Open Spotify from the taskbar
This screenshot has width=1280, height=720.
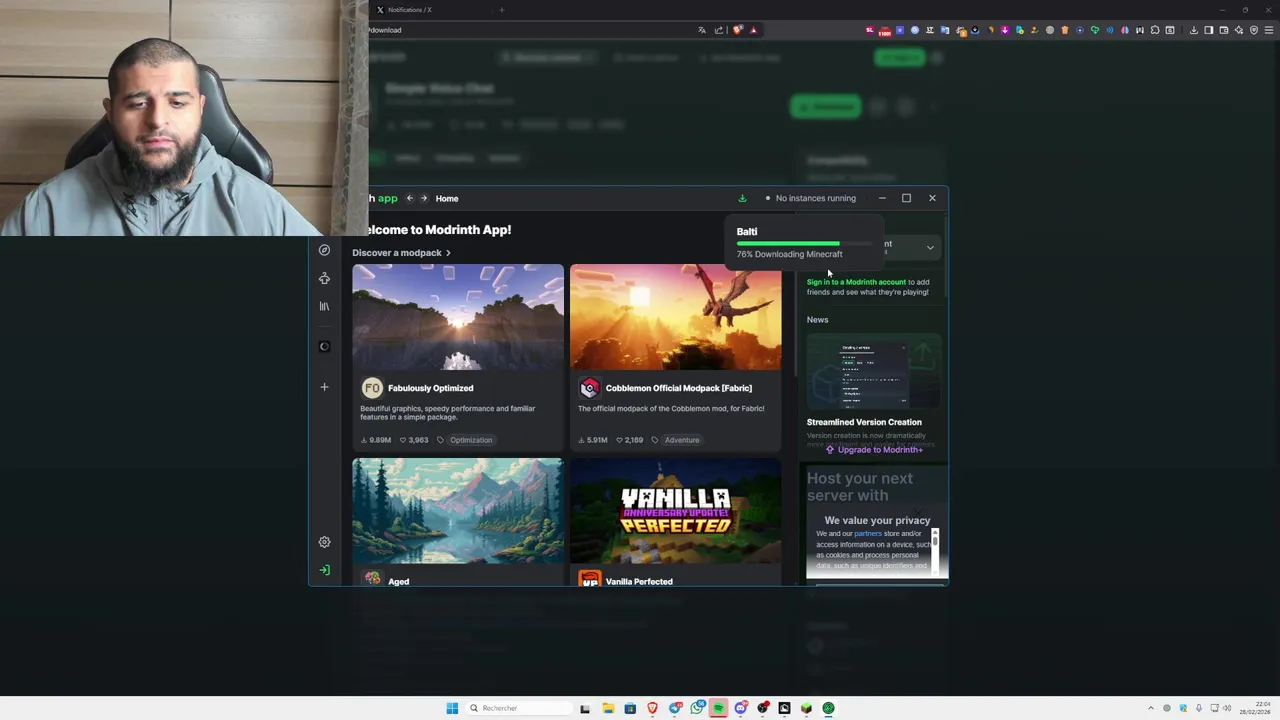pos(718,708)
